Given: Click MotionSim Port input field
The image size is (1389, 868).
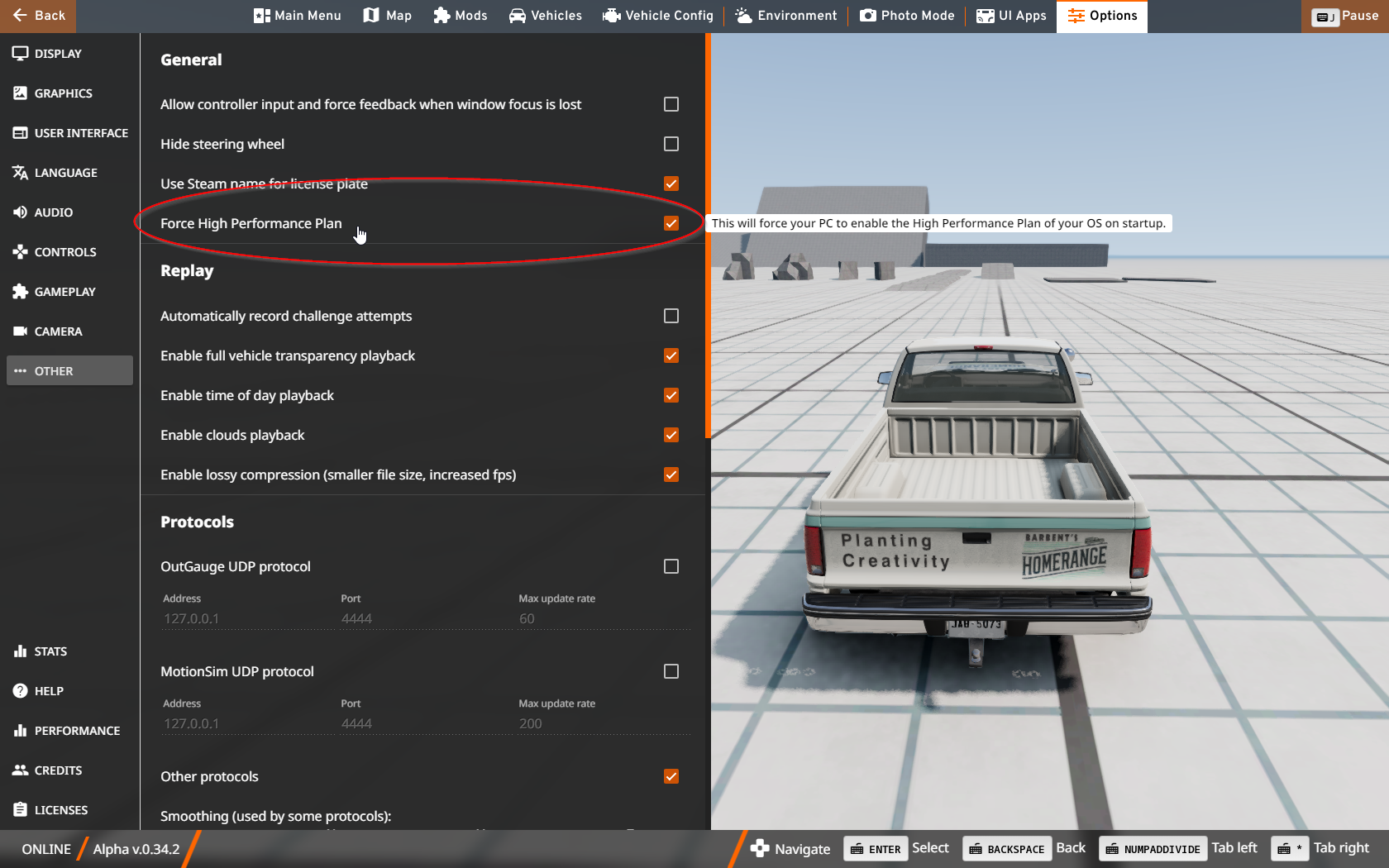Looking at the screenshot, I should tap(426, 723).
